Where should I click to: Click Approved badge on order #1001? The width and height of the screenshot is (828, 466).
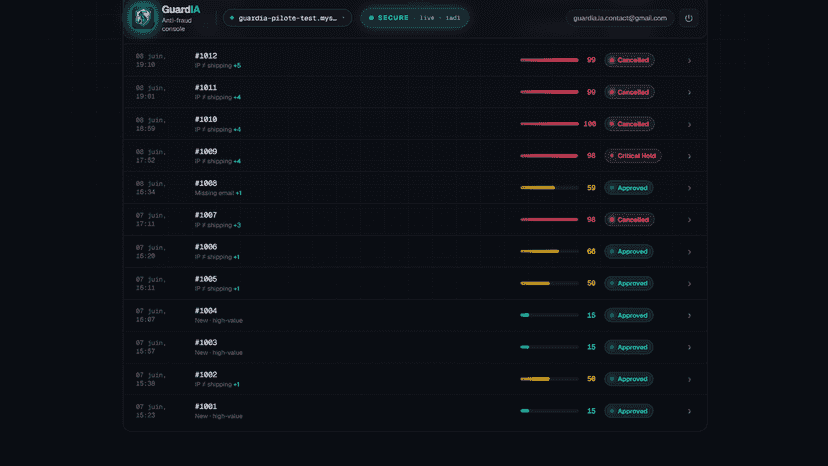tap(629, 411)
